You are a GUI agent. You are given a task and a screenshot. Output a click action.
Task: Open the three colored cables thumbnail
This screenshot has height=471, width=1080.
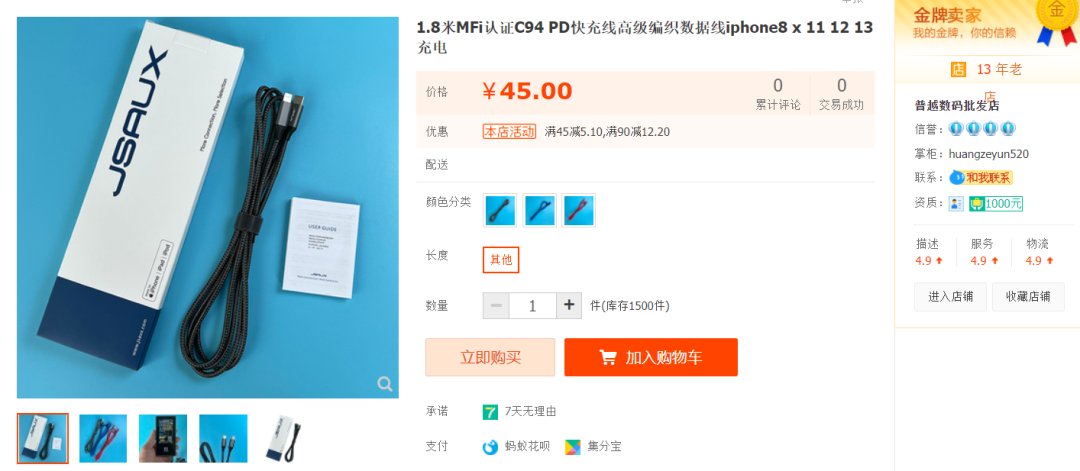103,439
